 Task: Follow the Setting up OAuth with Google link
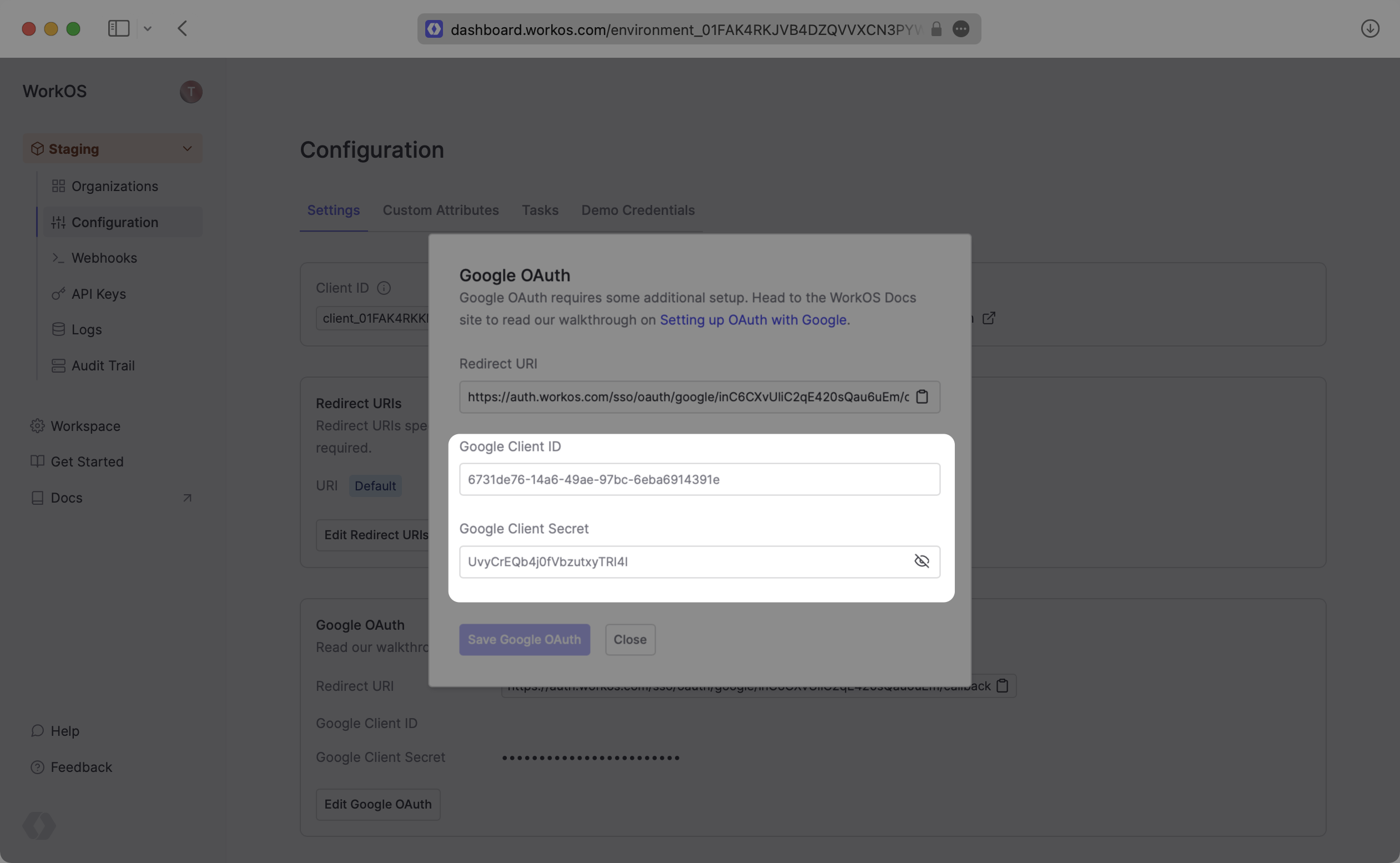tap(753, 320)
